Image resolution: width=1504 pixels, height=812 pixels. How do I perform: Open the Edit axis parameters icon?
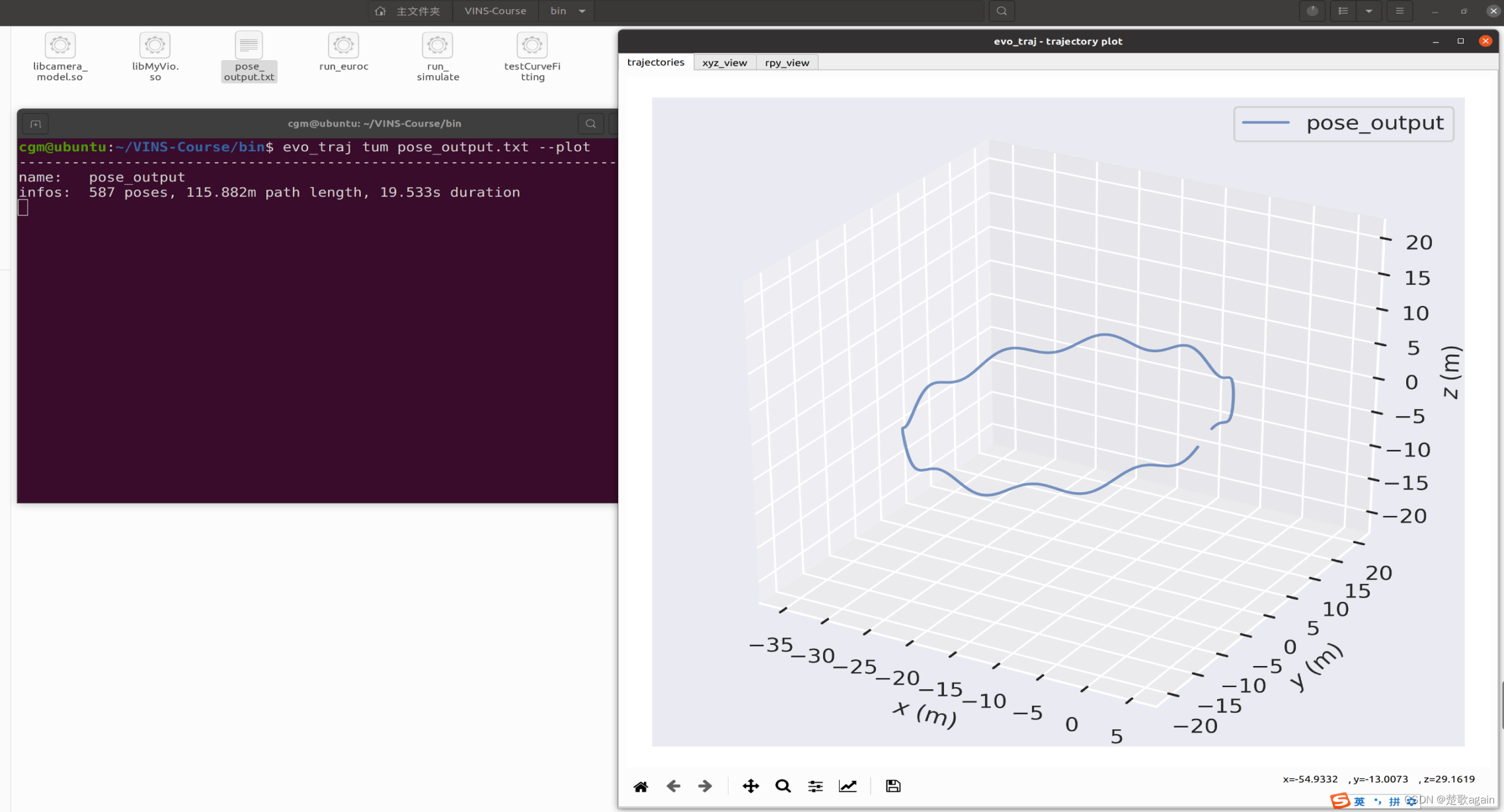click(848, 786)
